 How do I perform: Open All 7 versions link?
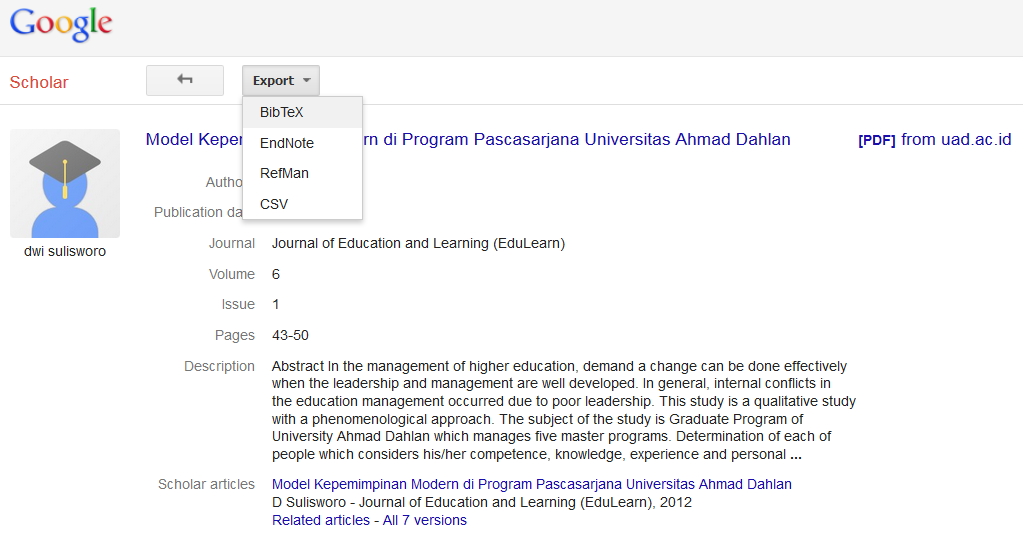tap(425, 520)
